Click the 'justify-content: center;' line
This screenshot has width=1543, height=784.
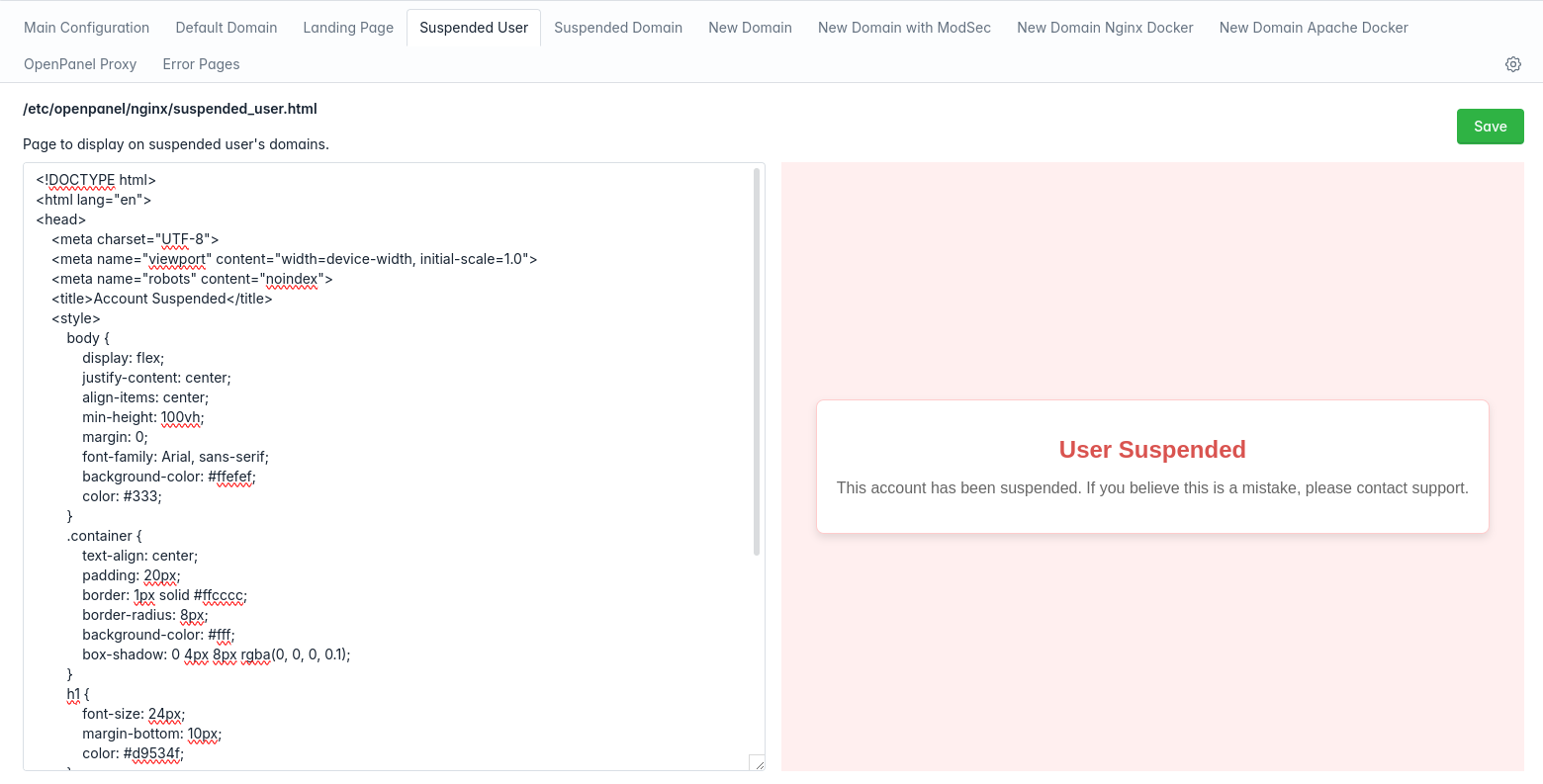point(156,378)
